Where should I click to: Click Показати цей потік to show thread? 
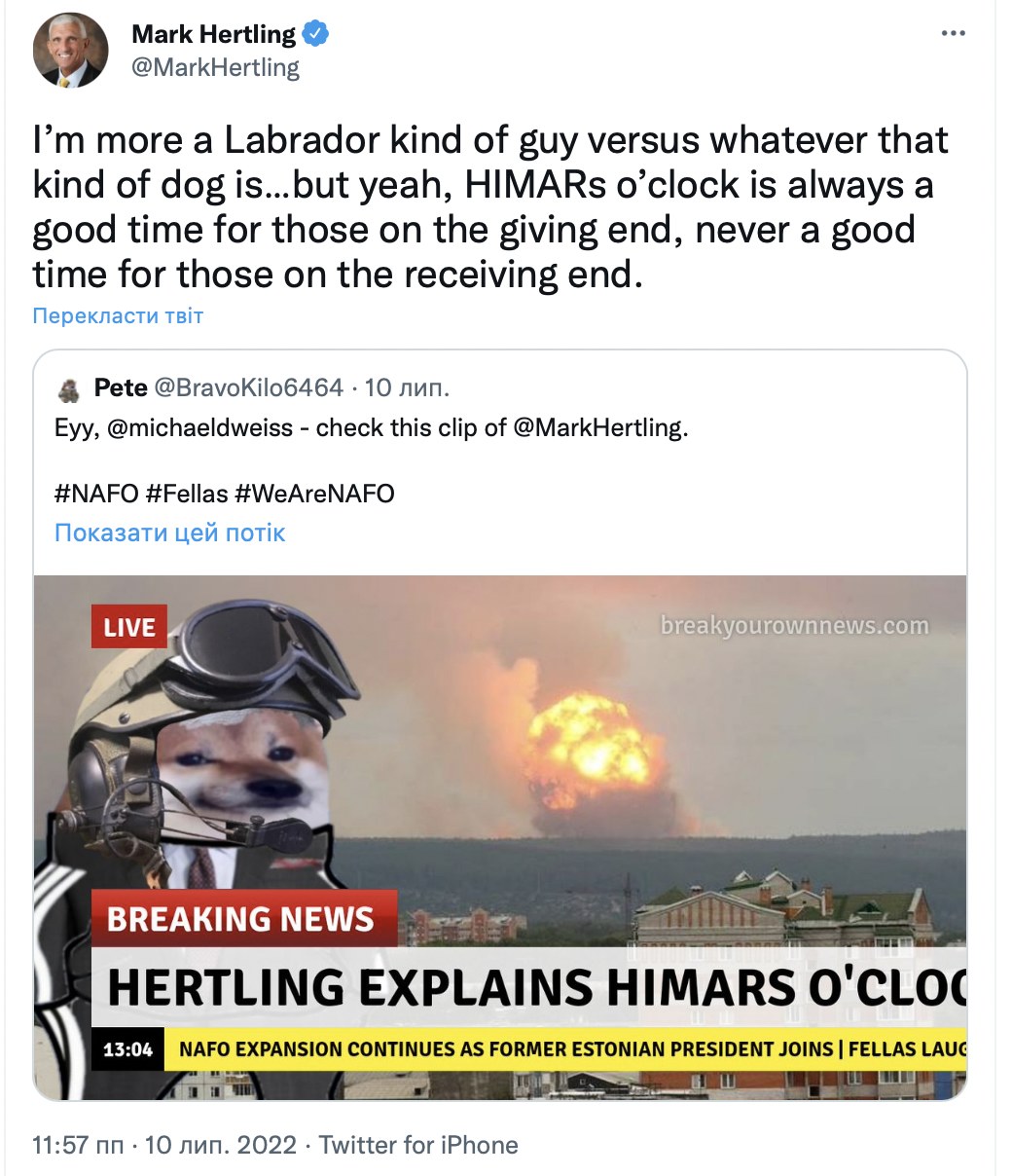[x=169, y=533]
